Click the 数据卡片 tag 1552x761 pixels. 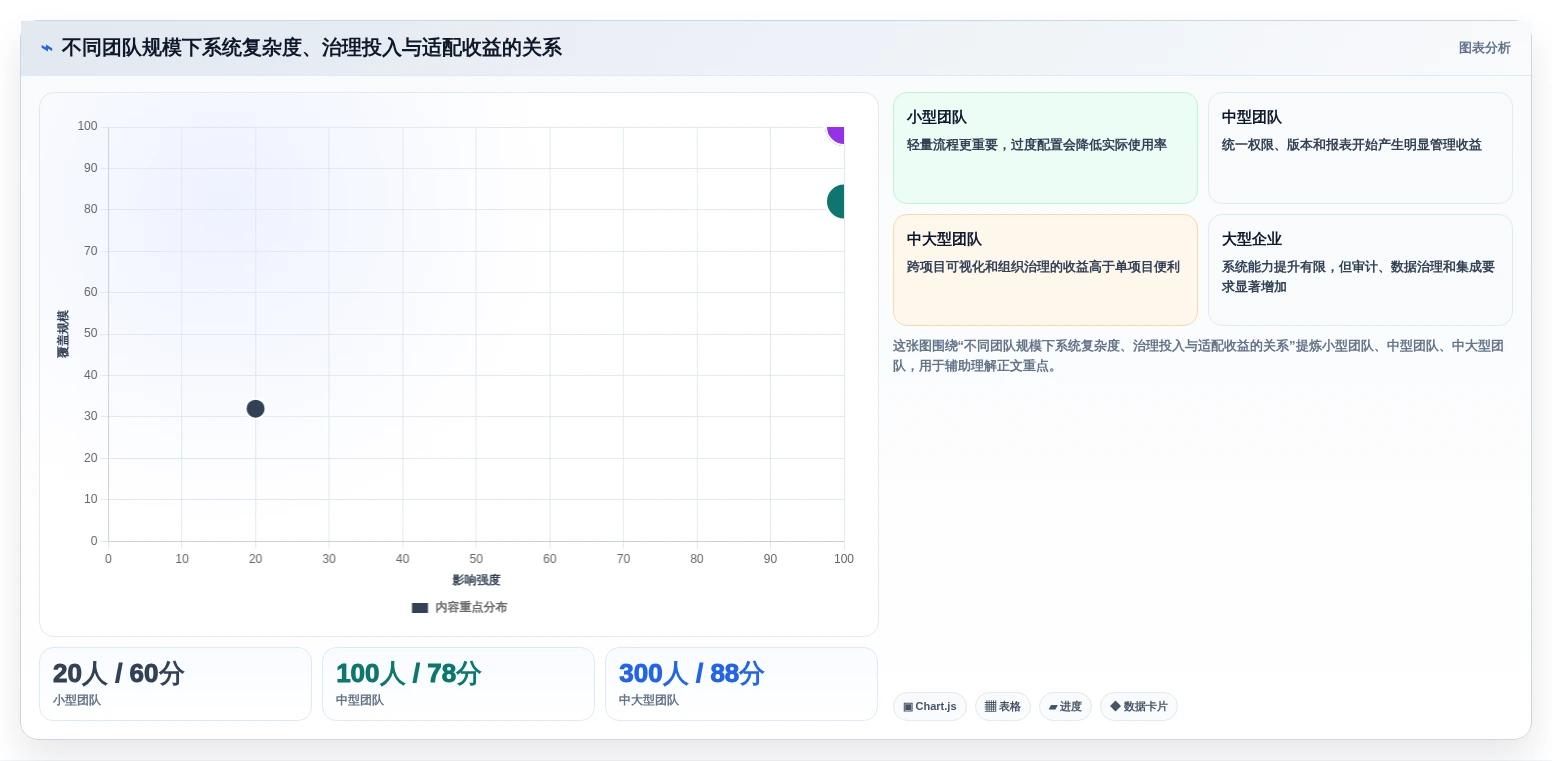pyautogui.click(x=1139, y=707)
